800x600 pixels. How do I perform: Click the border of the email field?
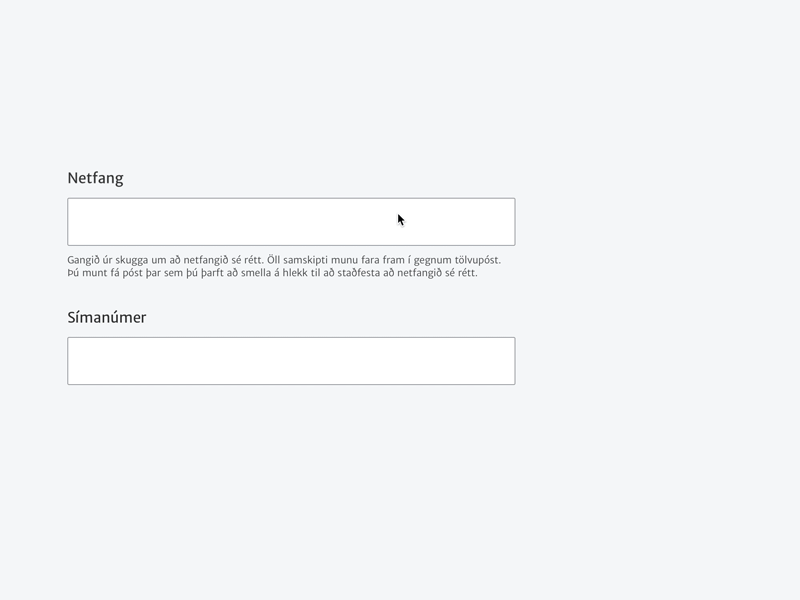click(290, 197)
